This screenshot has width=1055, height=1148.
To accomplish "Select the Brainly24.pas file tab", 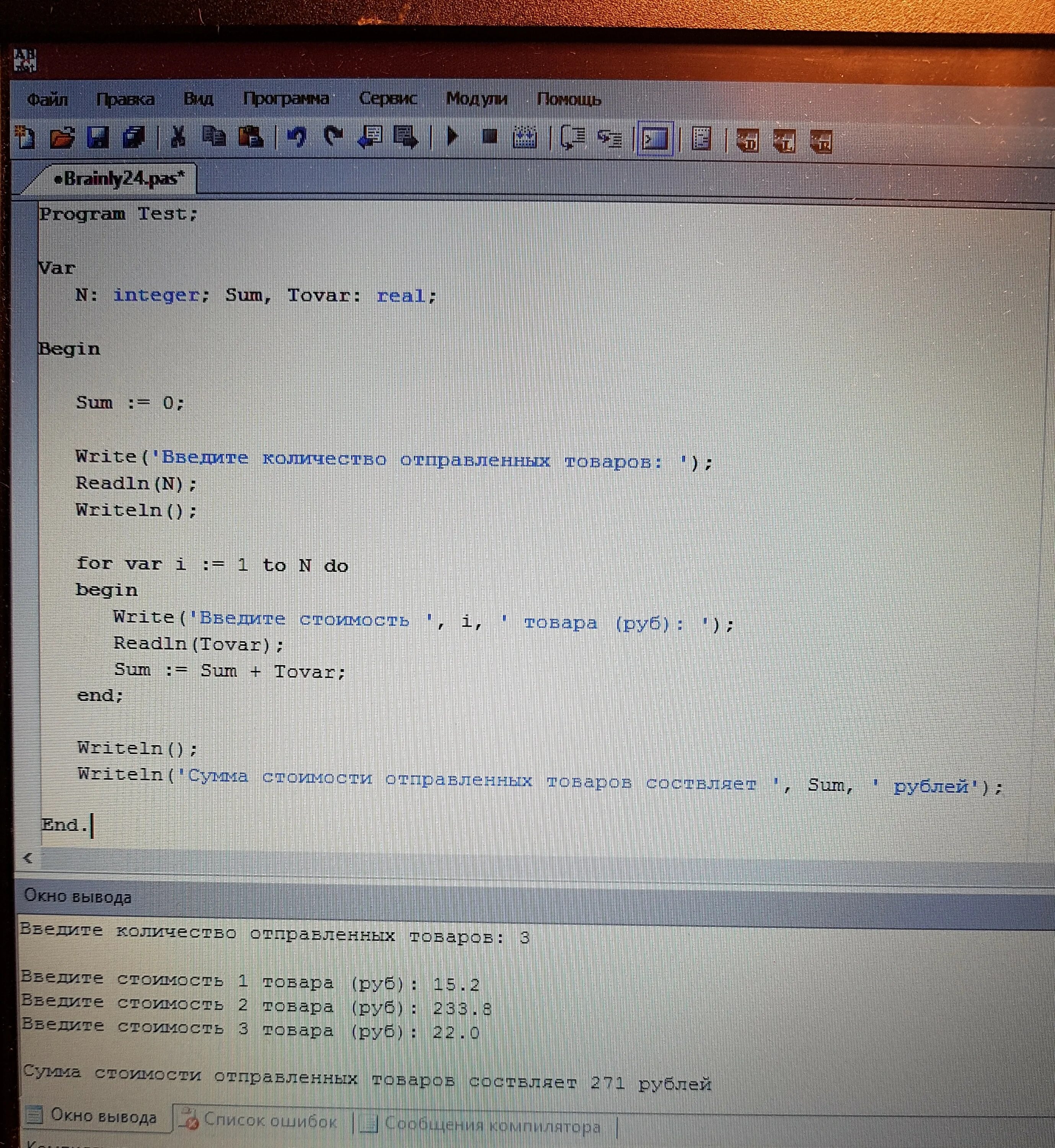I will click(119, 179).
